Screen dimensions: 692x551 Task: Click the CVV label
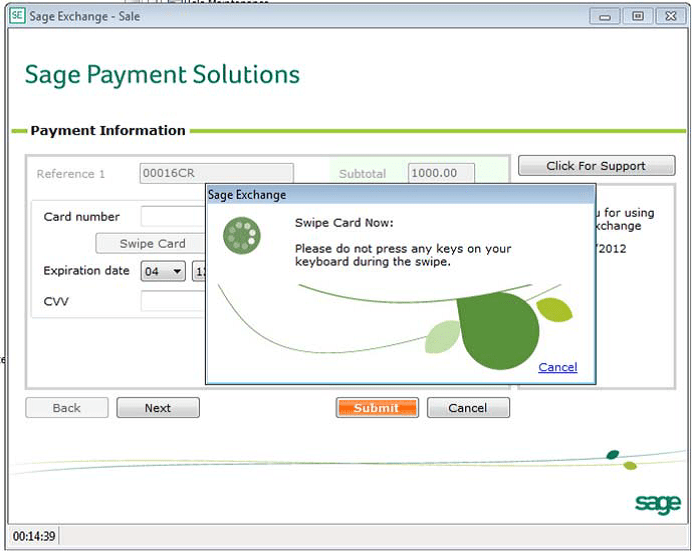click(x=56, y=302)
